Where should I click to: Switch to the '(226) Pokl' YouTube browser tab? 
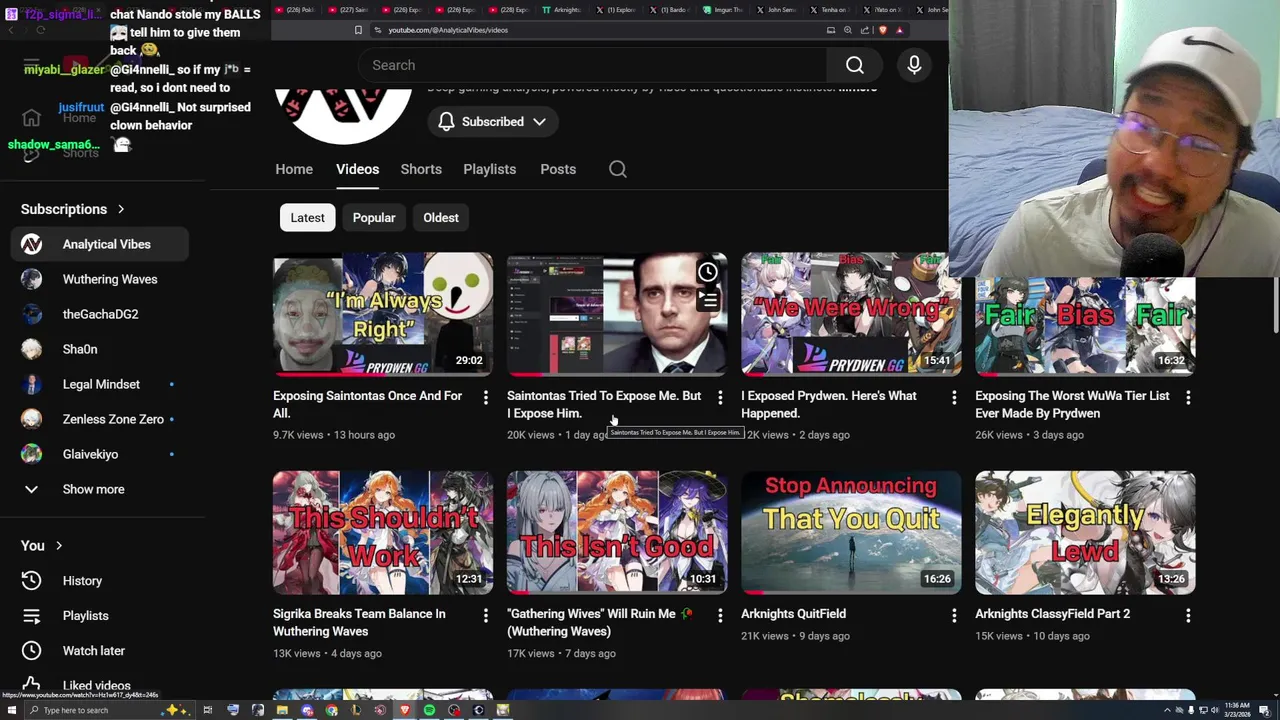tap(295, 10)
